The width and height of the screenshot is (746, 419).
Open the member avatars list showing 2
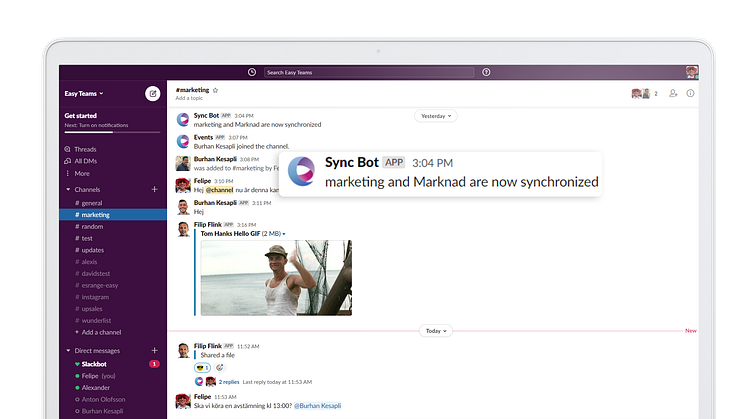click(x=645, y=94)
